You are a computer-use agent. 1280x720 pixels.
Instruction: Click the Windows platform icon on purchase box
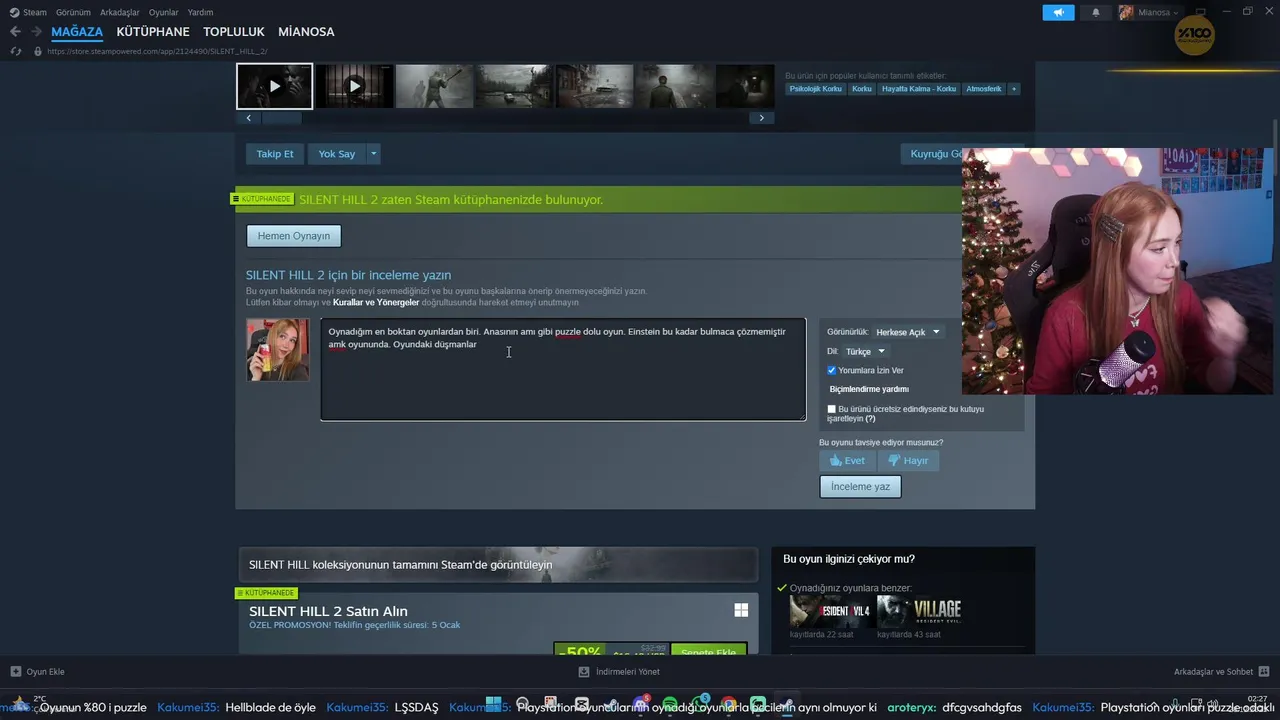pyautogui.click(x=741, y=610)
